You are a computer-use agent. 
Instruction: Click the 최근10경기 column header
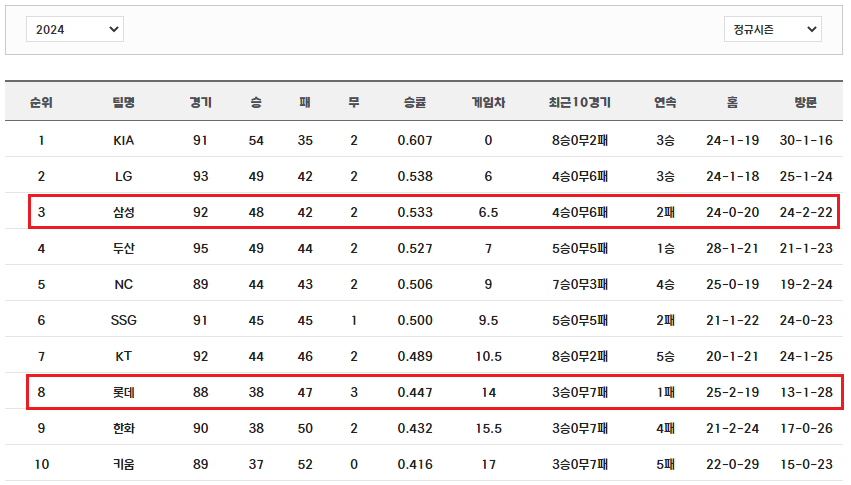tap(580, 102)
